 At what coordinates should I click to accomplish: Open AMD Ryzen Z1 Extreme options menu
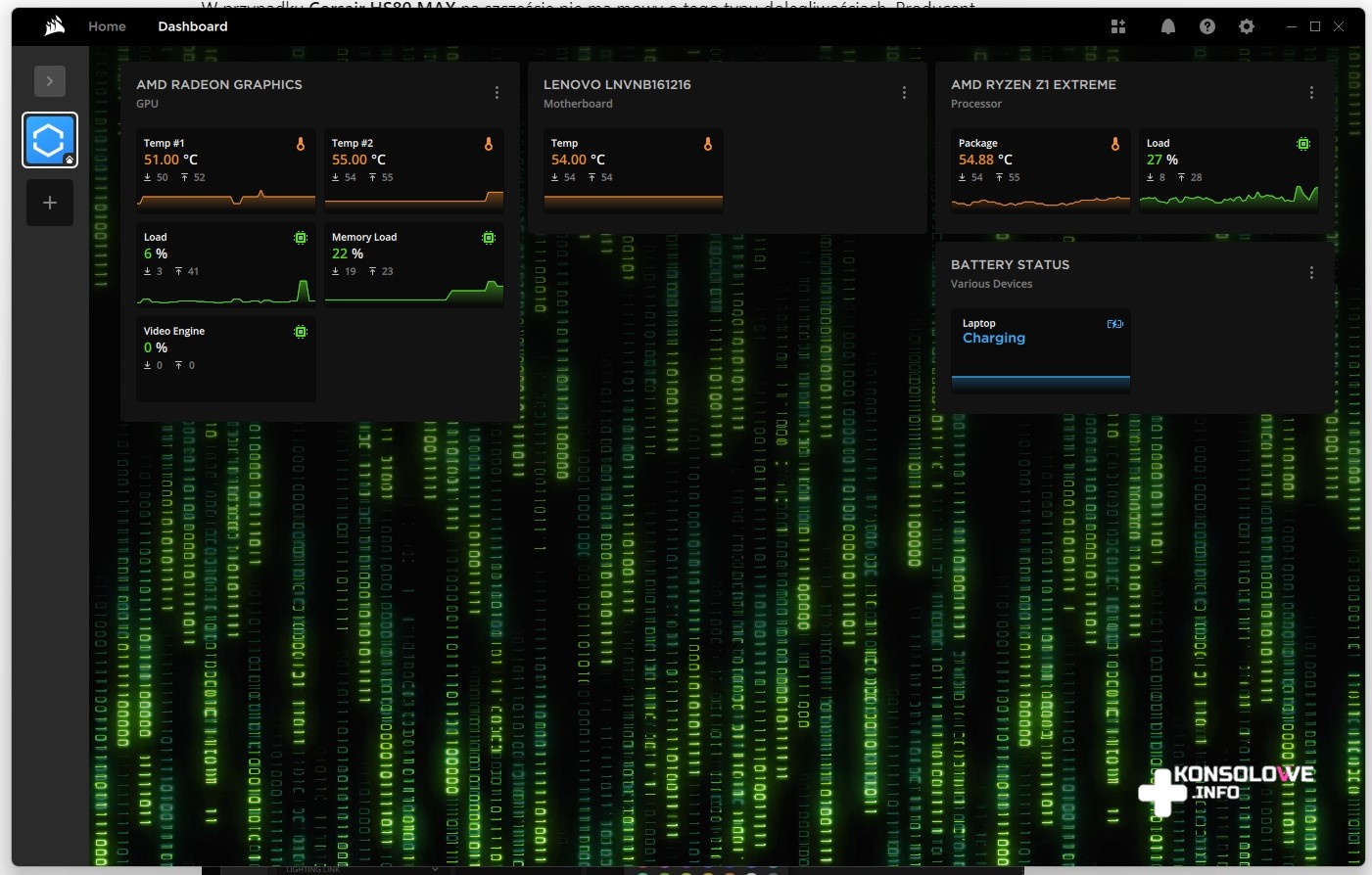1311,93
